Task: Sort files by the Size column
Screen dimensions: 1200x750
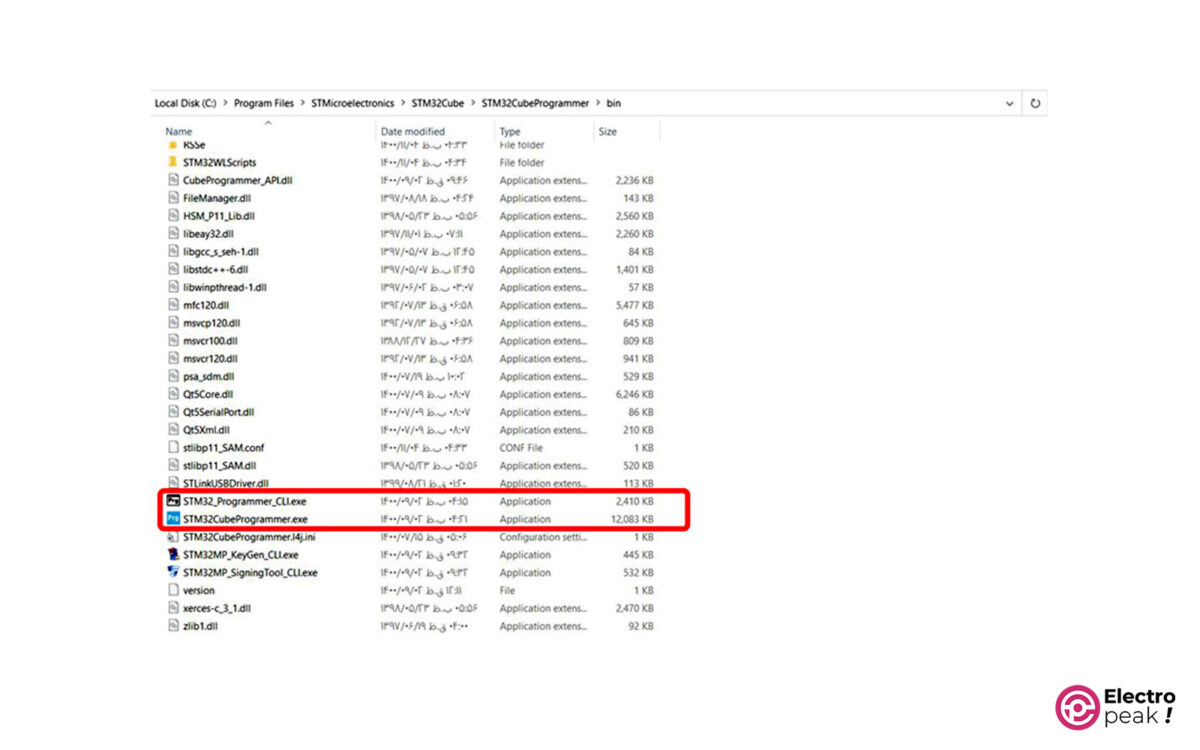Action: (x=607, y=132)
